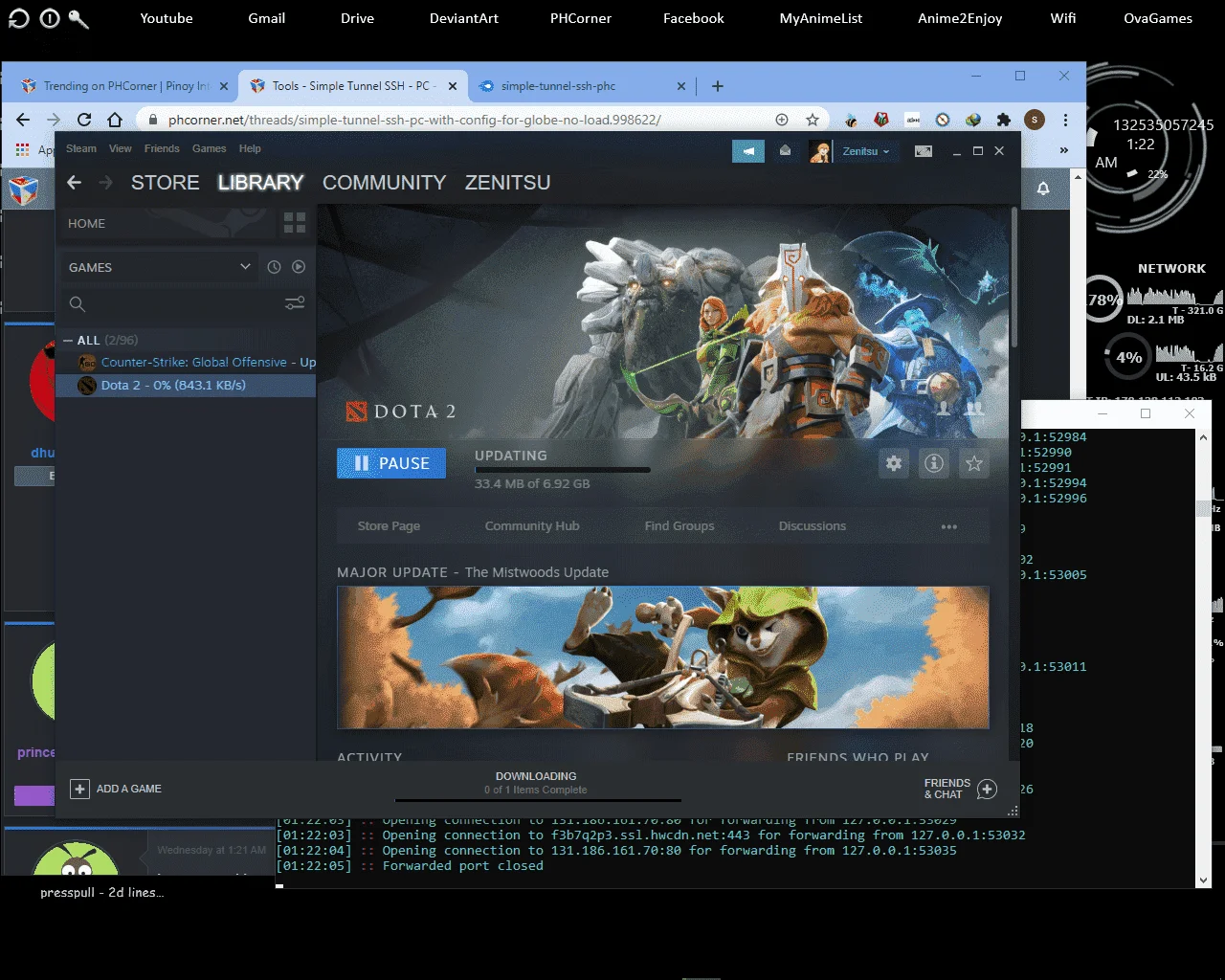
Task: Go back in Chrome
Action: [23, 120]
